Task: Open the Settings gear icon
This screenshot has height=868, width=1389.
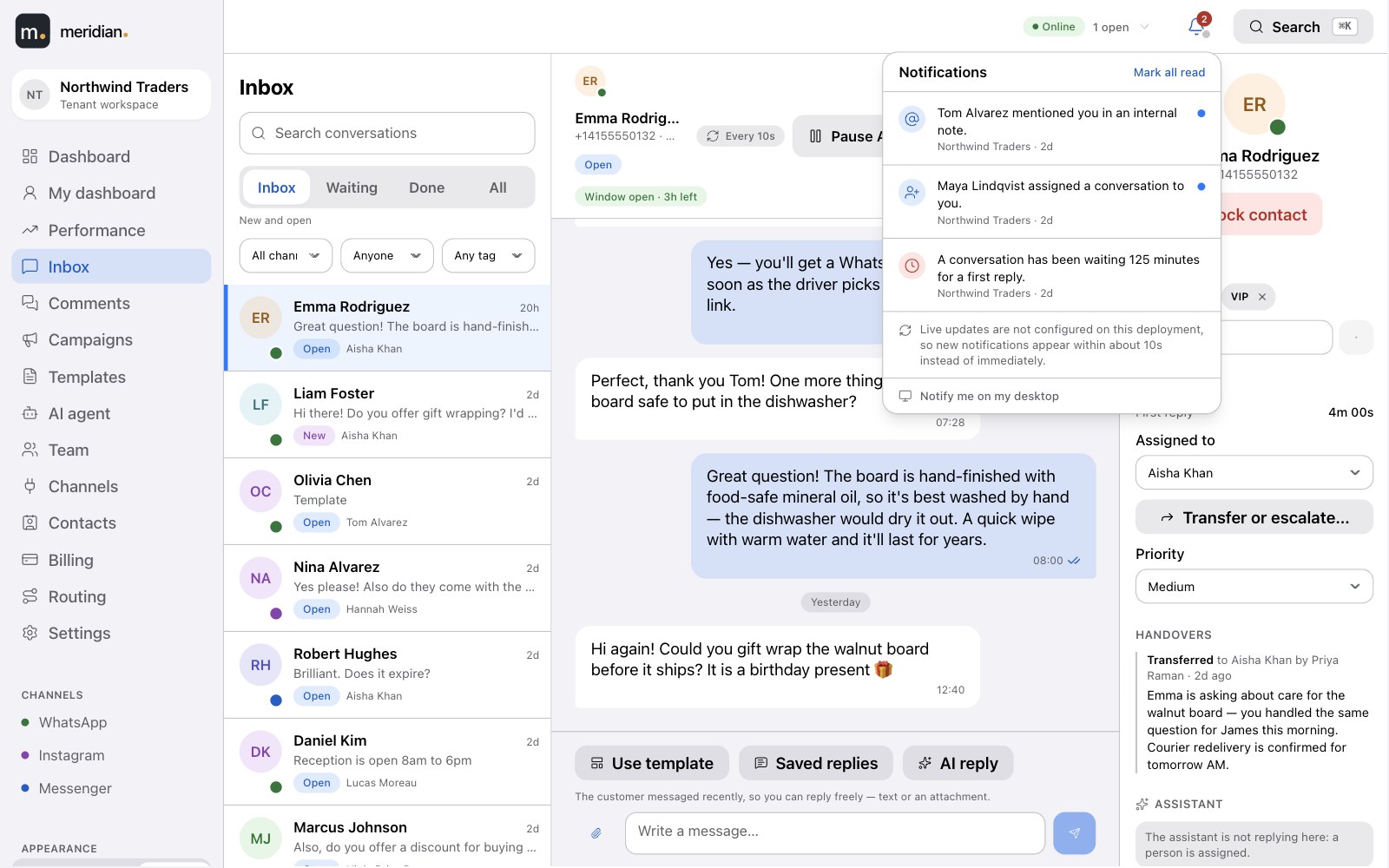Action: pyautogui.click(x=30, y=633)
